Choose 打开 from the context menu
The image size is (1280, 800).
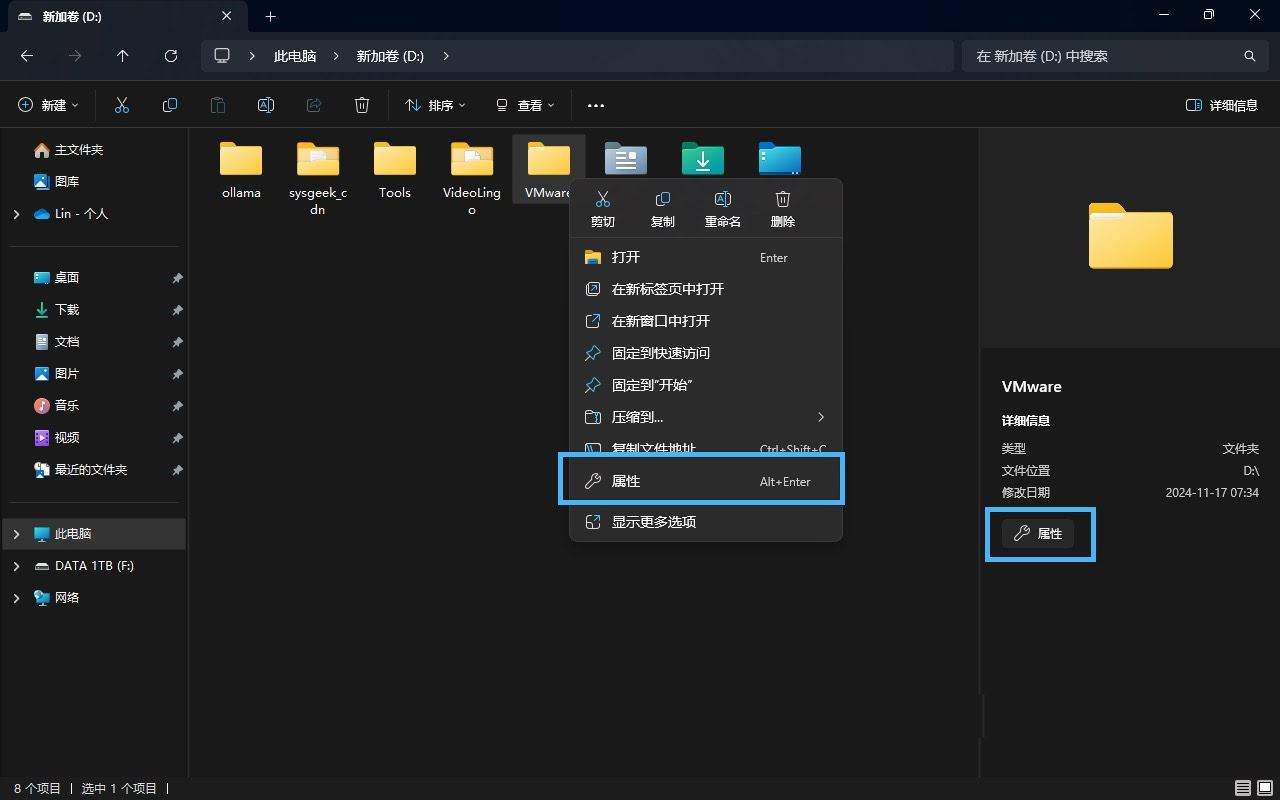coord(627,257)
